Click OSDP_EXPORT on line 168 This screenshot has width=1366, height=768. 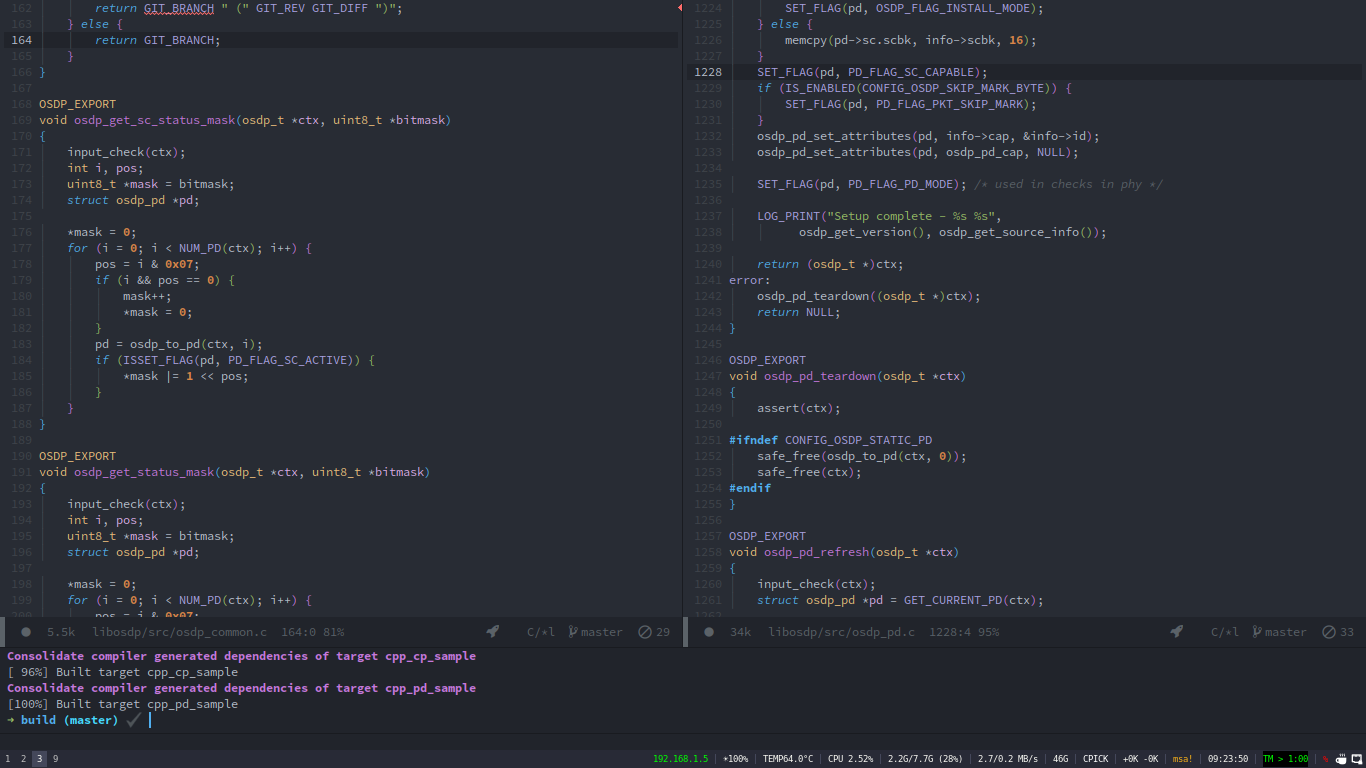(77, 104)
